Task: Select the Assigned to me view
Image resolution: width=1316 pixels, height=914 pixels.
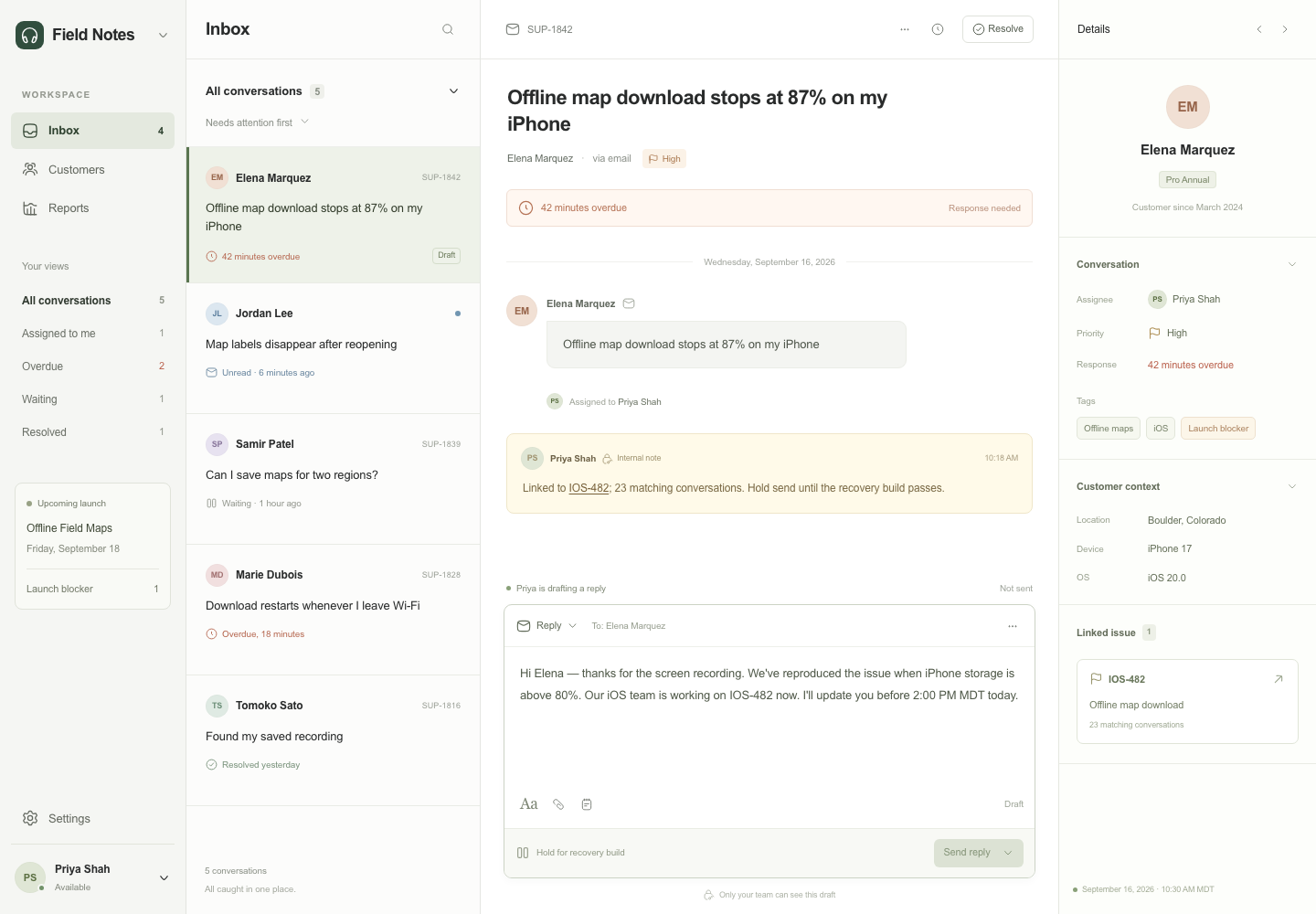Action: 92,334
